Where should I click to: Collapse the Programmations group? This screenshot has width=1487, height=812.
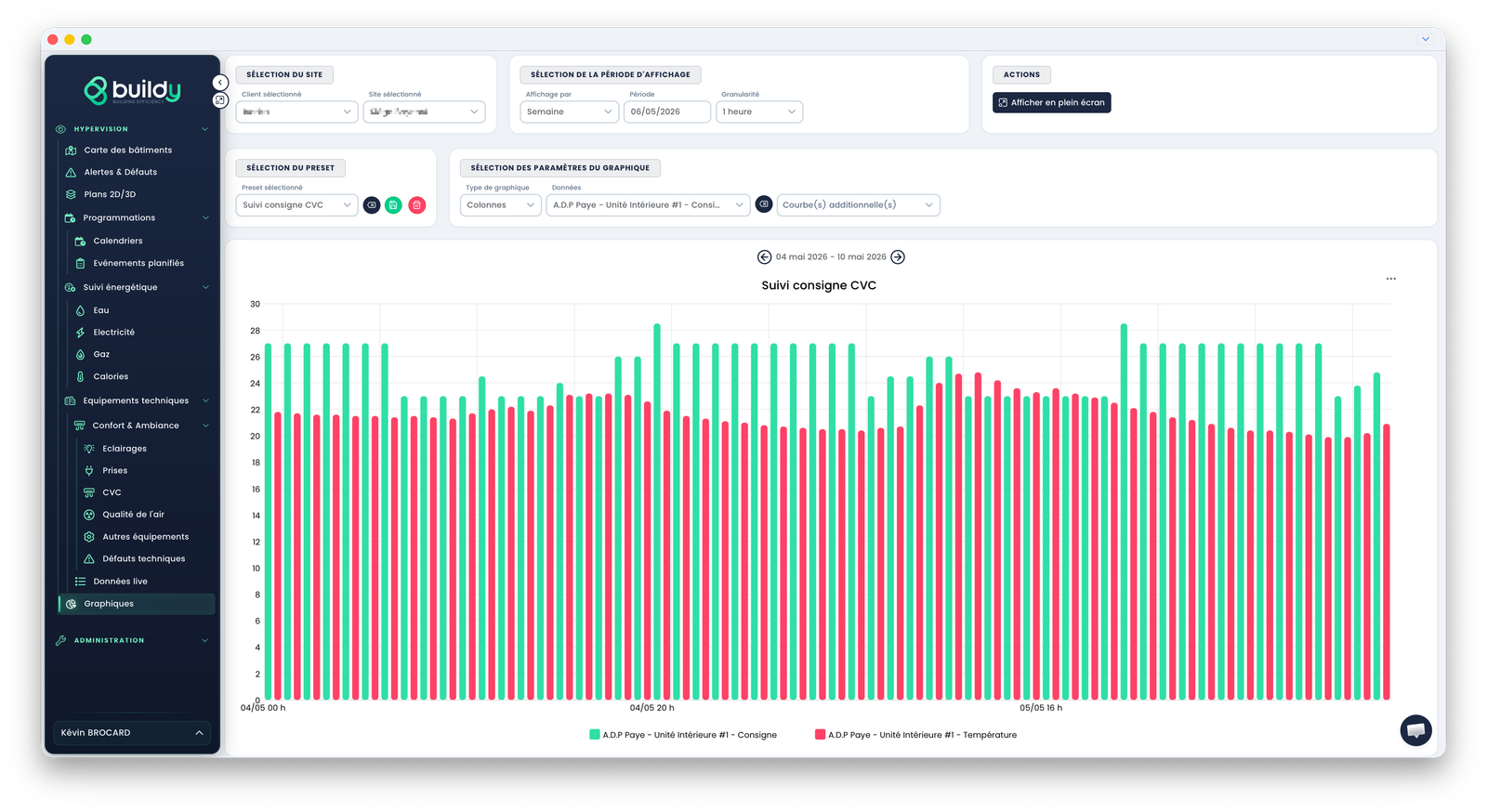[205, 218]
